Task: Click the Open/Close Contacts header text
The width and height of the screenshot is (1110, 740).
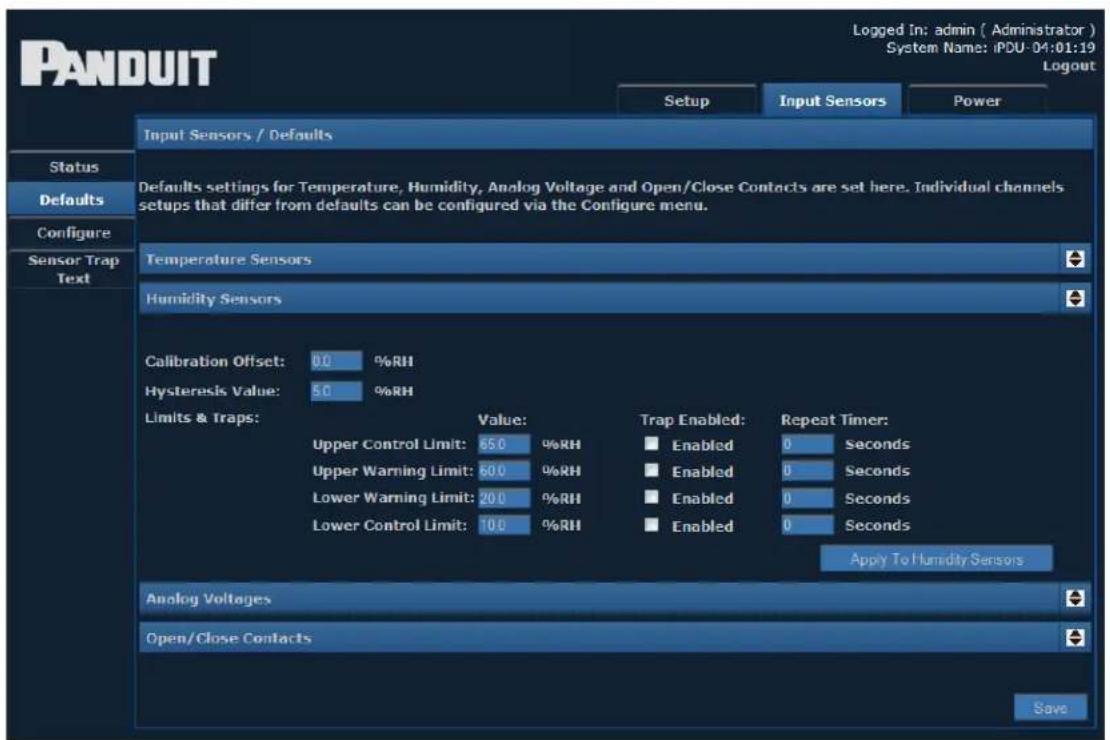Action: click(228, 638)
